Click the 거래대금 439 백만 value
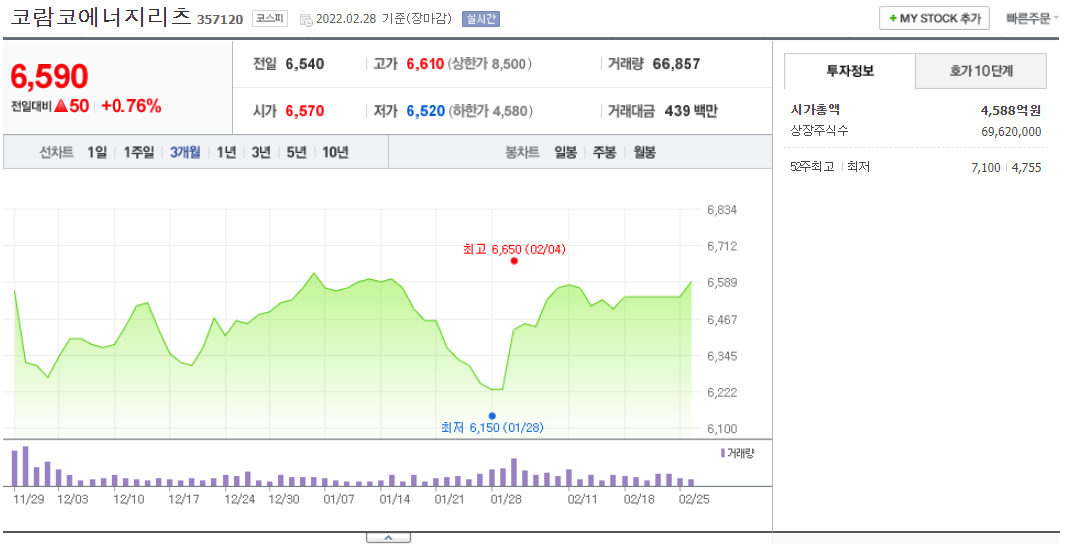The height and width of the screenshot is (544, 1067). coord(691,111)
